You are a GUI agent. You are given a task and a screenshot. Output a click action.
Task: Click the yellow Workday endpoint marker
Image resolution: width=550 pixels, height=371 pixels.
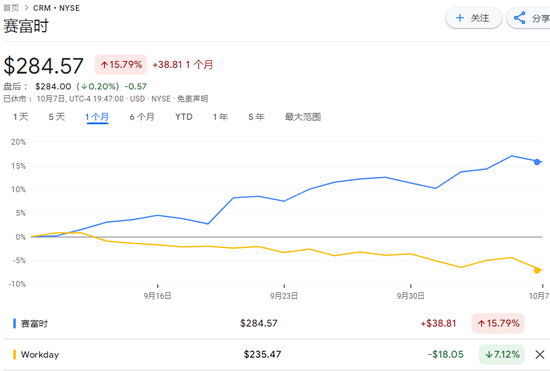pos(537,270)
